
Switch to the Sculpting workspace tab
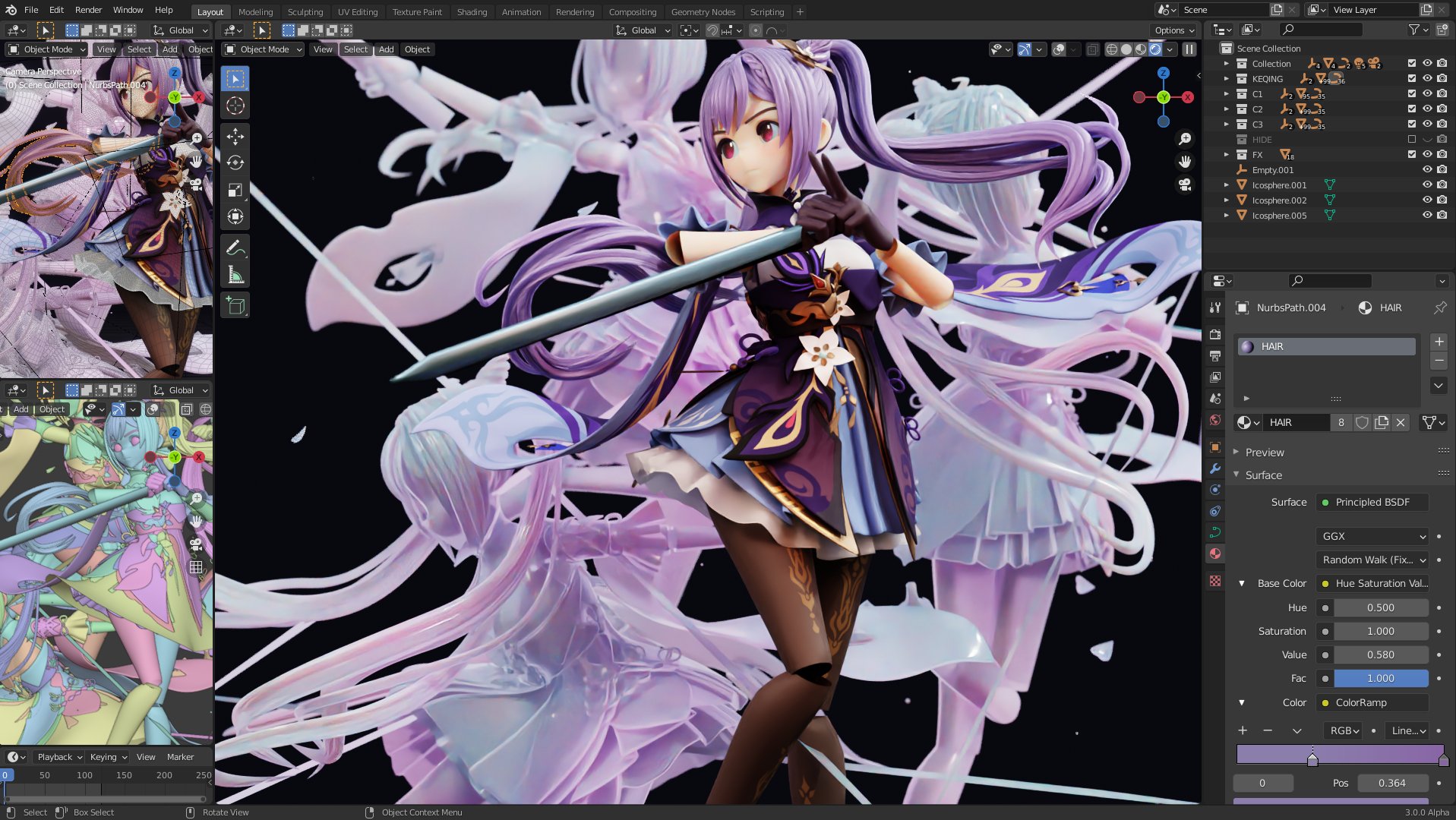click(305, 12)
